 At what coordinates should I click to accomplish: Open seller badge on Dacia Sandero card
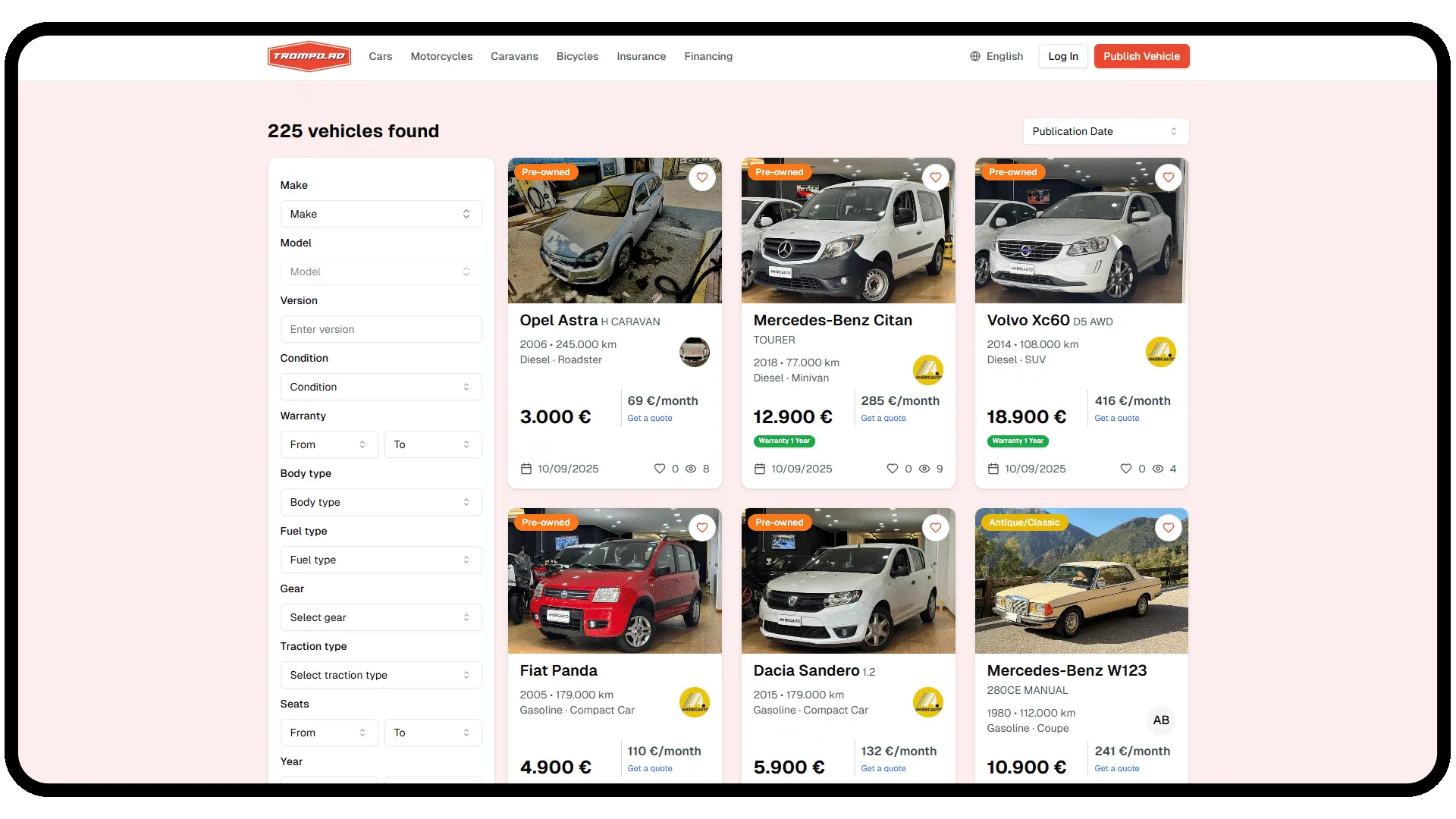tap(928, 702)
